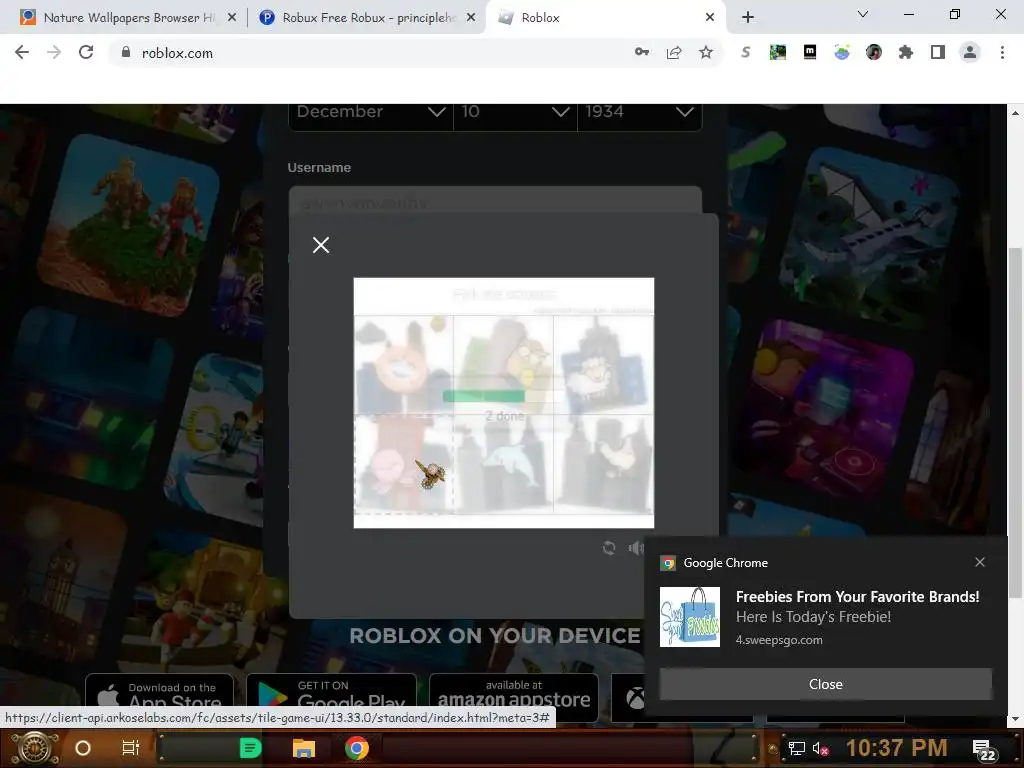
Task: Open the Chrome profile avatar
Action: click(970, 52)
